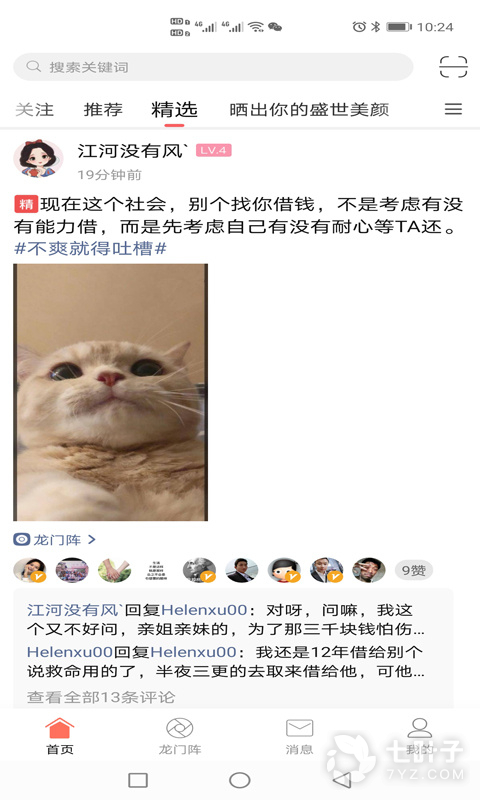
Task: Switch to the 关注 tab
Action: 34,109
